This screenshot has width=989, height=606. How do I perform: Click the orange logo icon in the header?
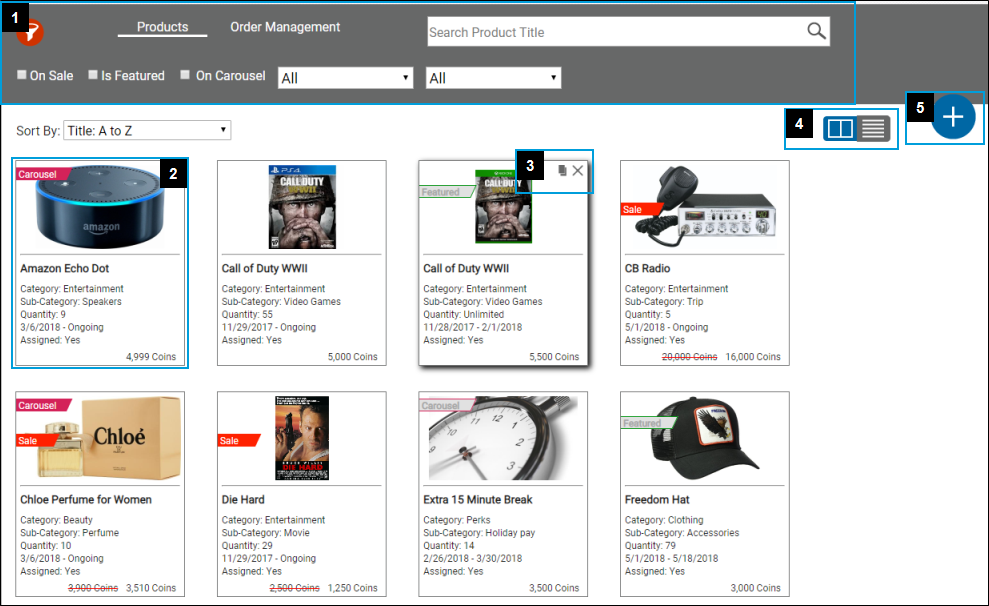30,33
